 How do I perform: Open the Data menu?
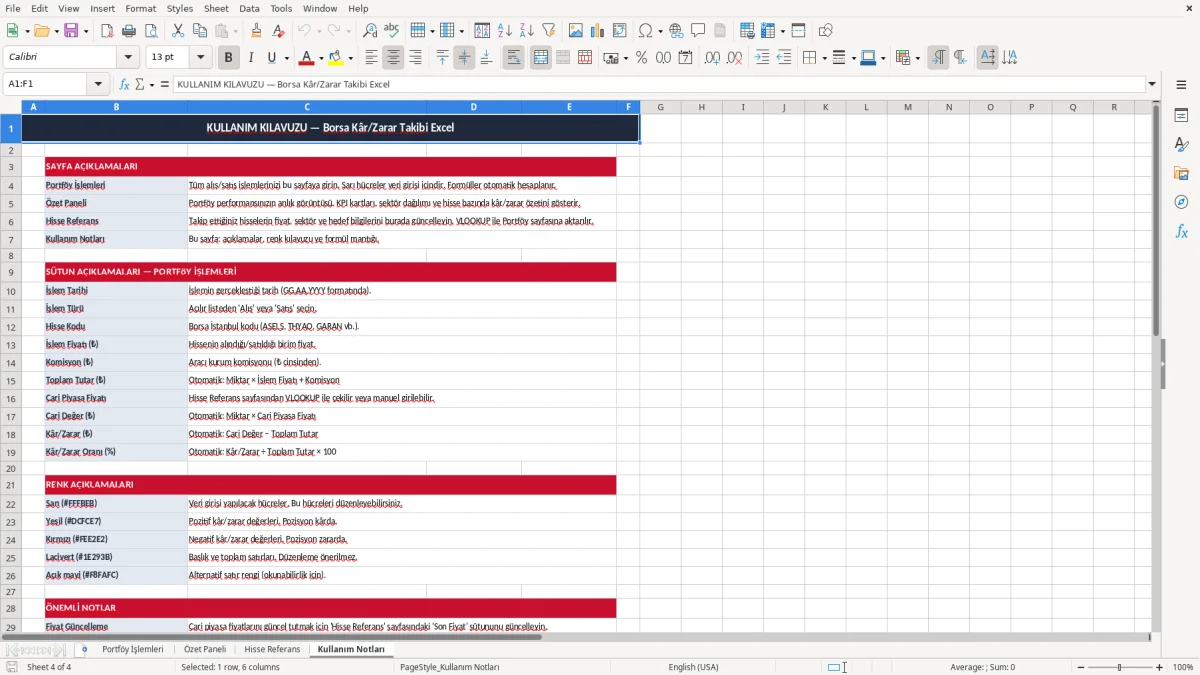click(x=249, y=8)
